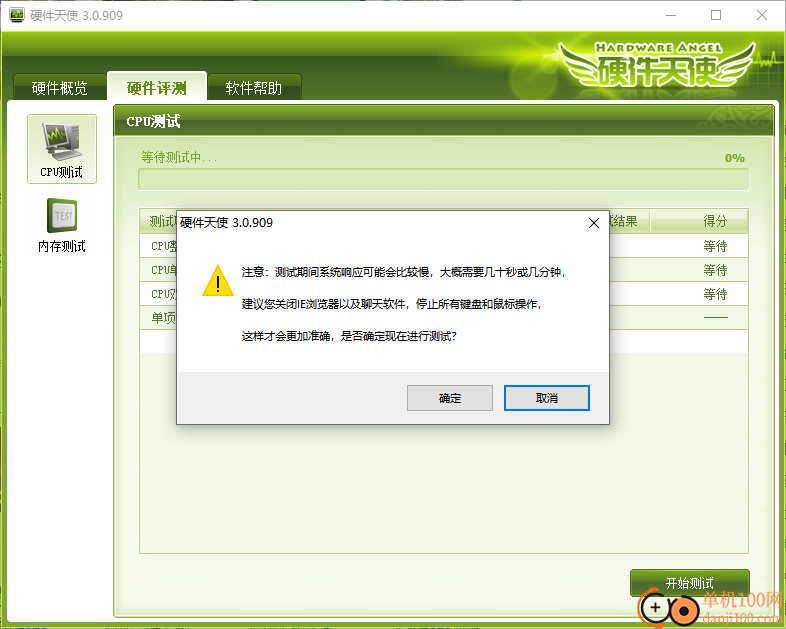Close the main 硬件天使 window
This screenshot has height=629, width=786.
[761, 15]
